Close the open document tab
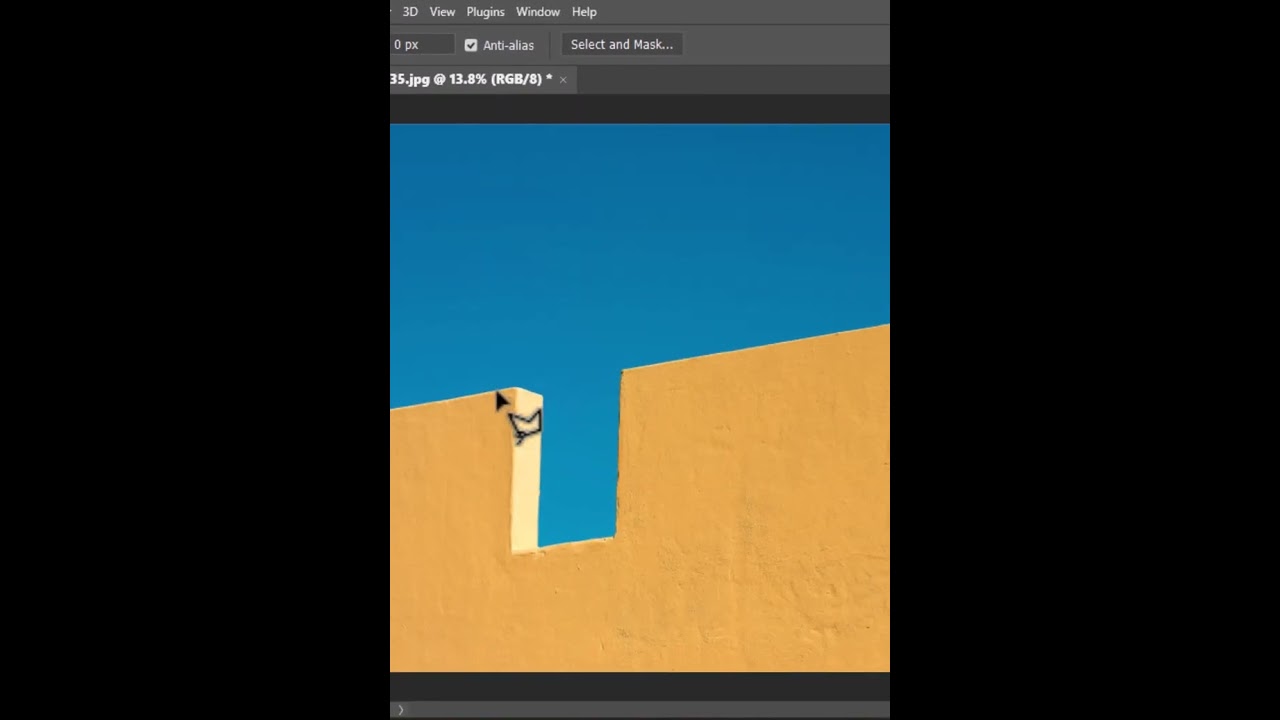The height and width of the screenshot is (720, 1280). coord(563,79)
